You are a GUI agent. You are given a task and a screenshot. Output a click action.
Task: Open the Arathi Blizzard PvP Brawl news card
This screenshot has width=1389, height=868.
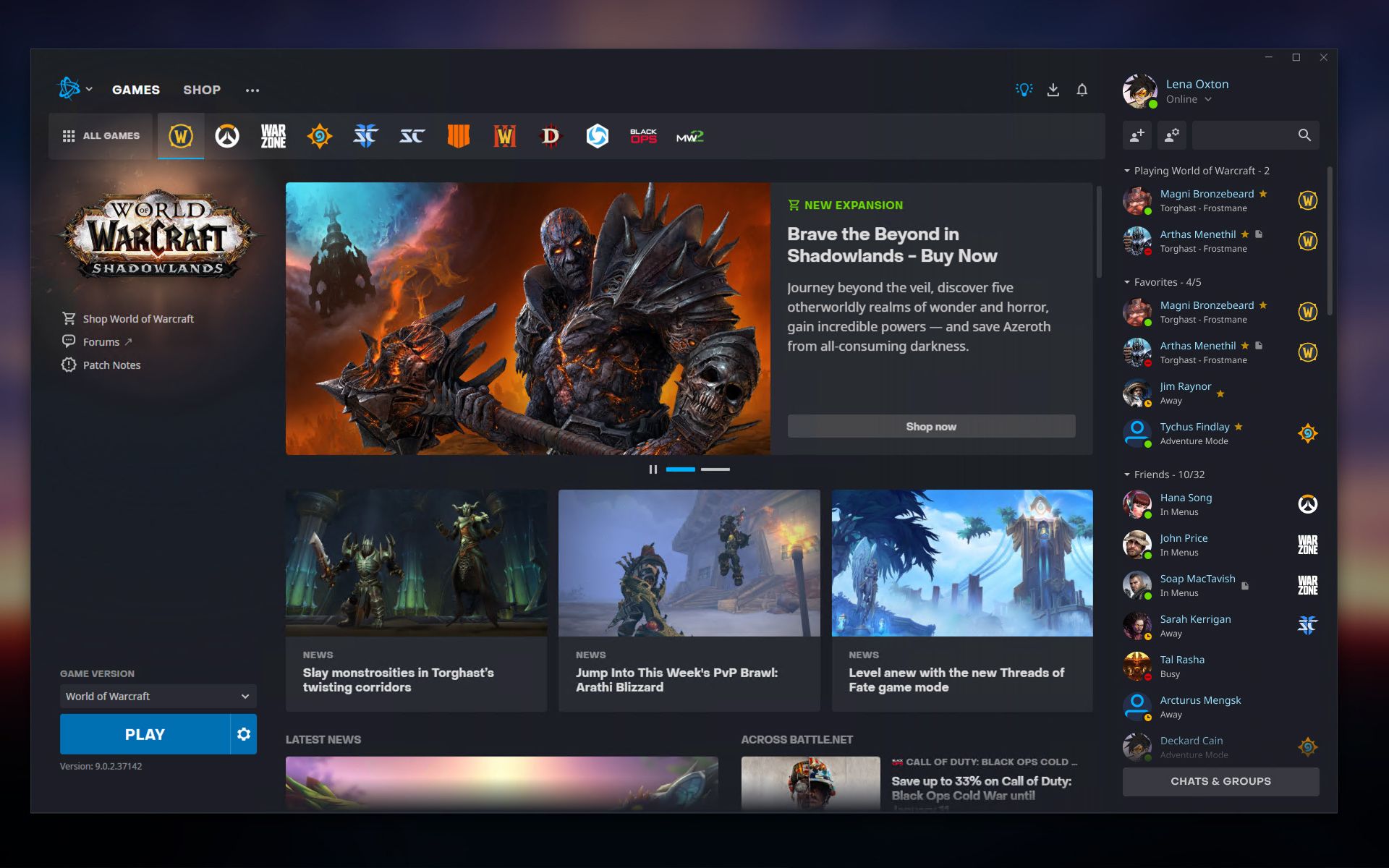tap(689, 600)
